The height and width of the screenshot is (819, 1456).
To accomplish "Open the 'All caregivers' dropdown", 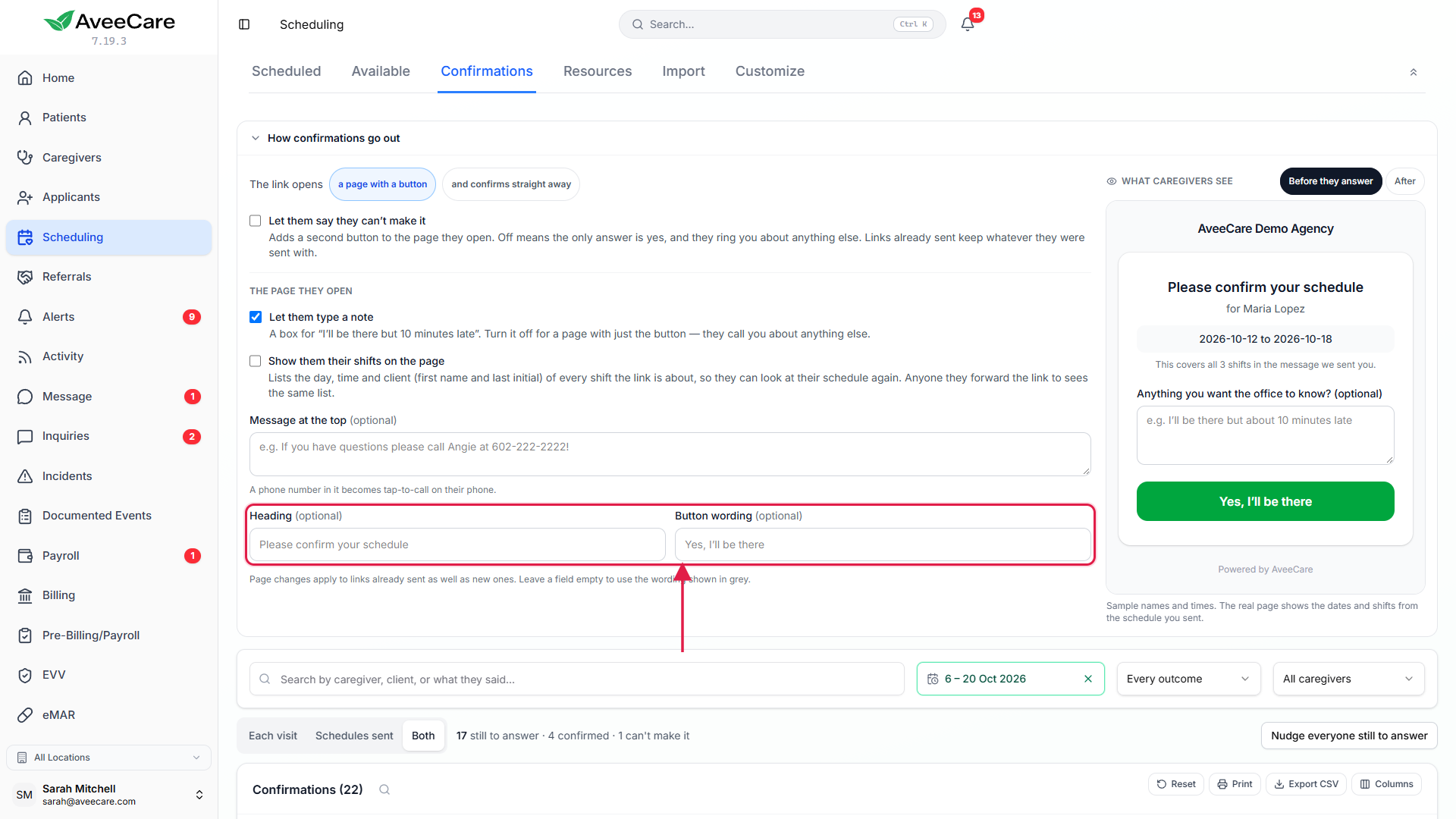I will click(x=1348, y=679).
